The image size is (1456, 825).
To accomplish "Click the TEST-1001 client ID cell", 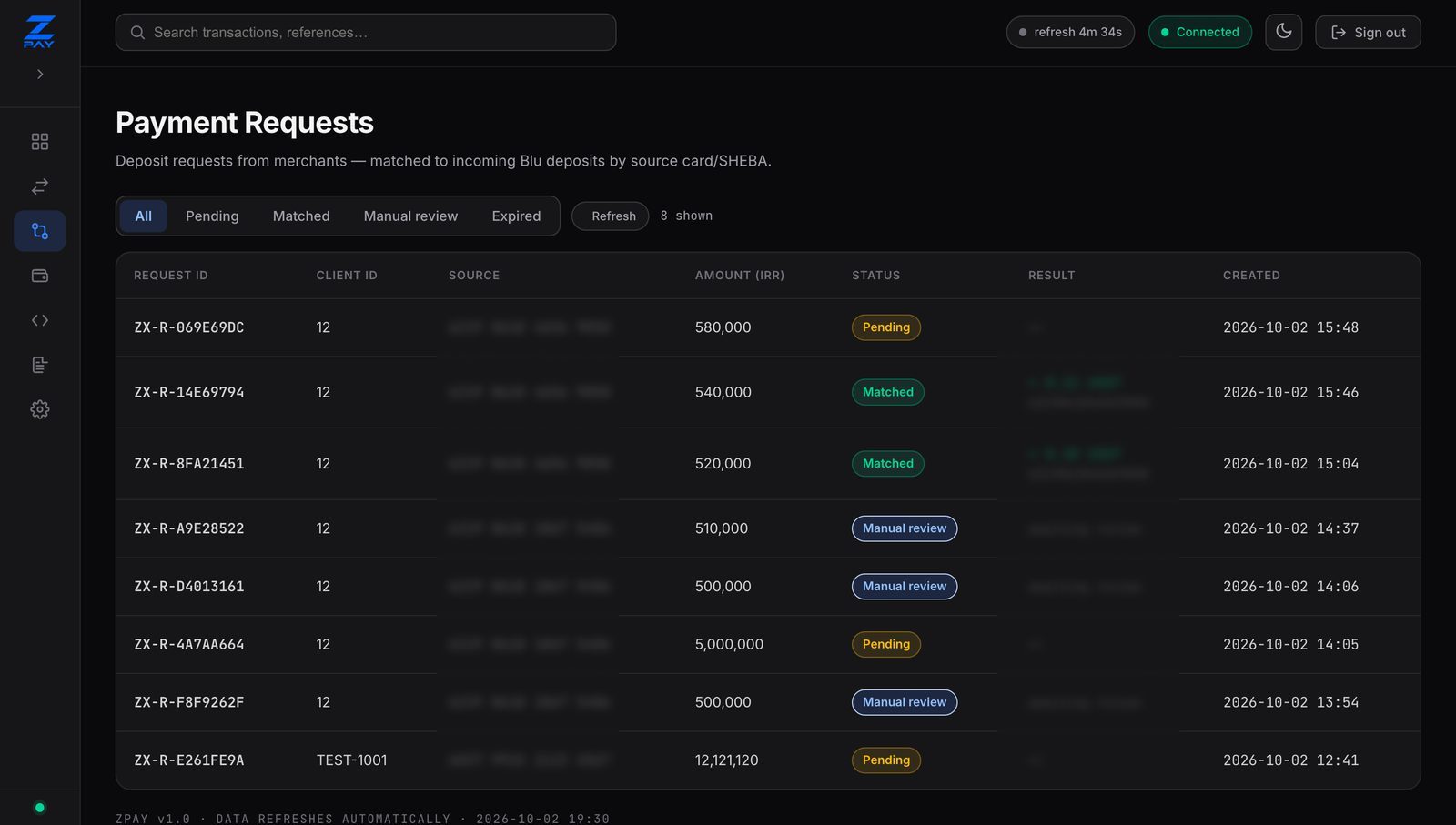I will tap(352, 760).
